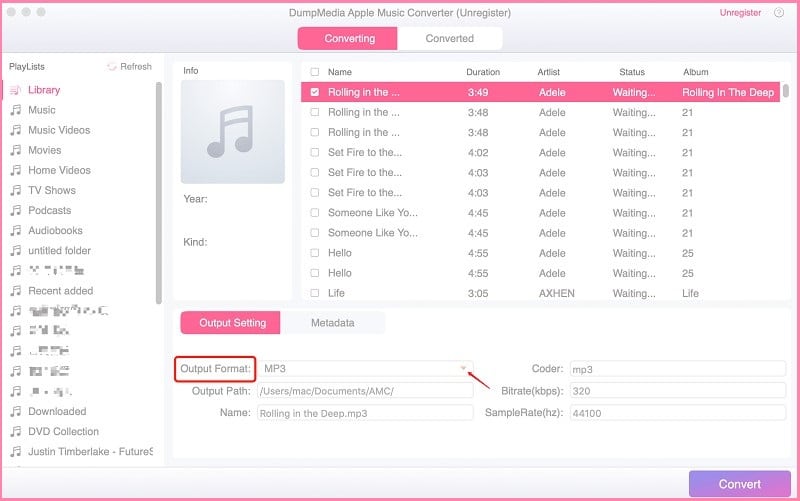Screen dimensions: 800x501
Task: Uncheck the Rolling in the Deep 3:49 track
Action: [x=315, y=92]
